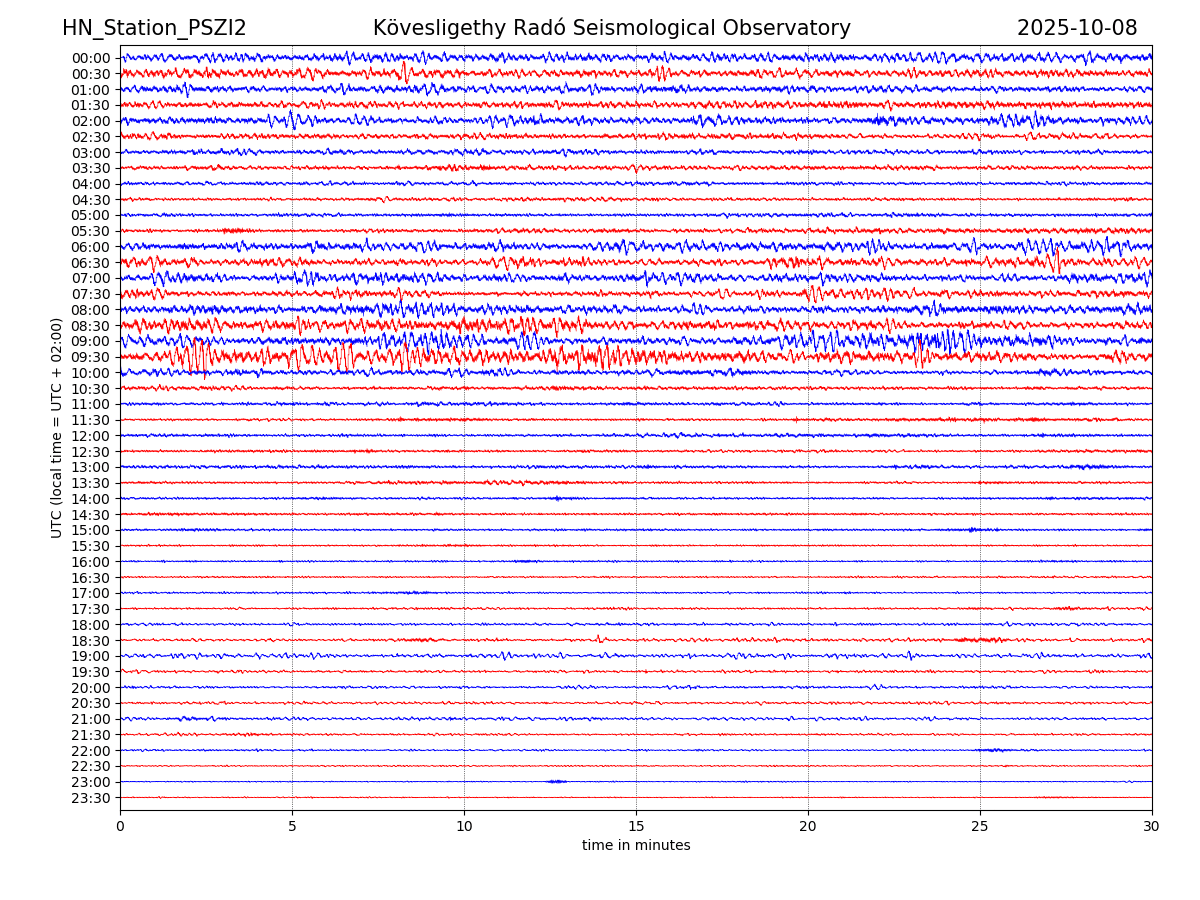Click the 5 tick on the minutes axis
Viewport: 1200px width, 900px height.
pos(292,827)
